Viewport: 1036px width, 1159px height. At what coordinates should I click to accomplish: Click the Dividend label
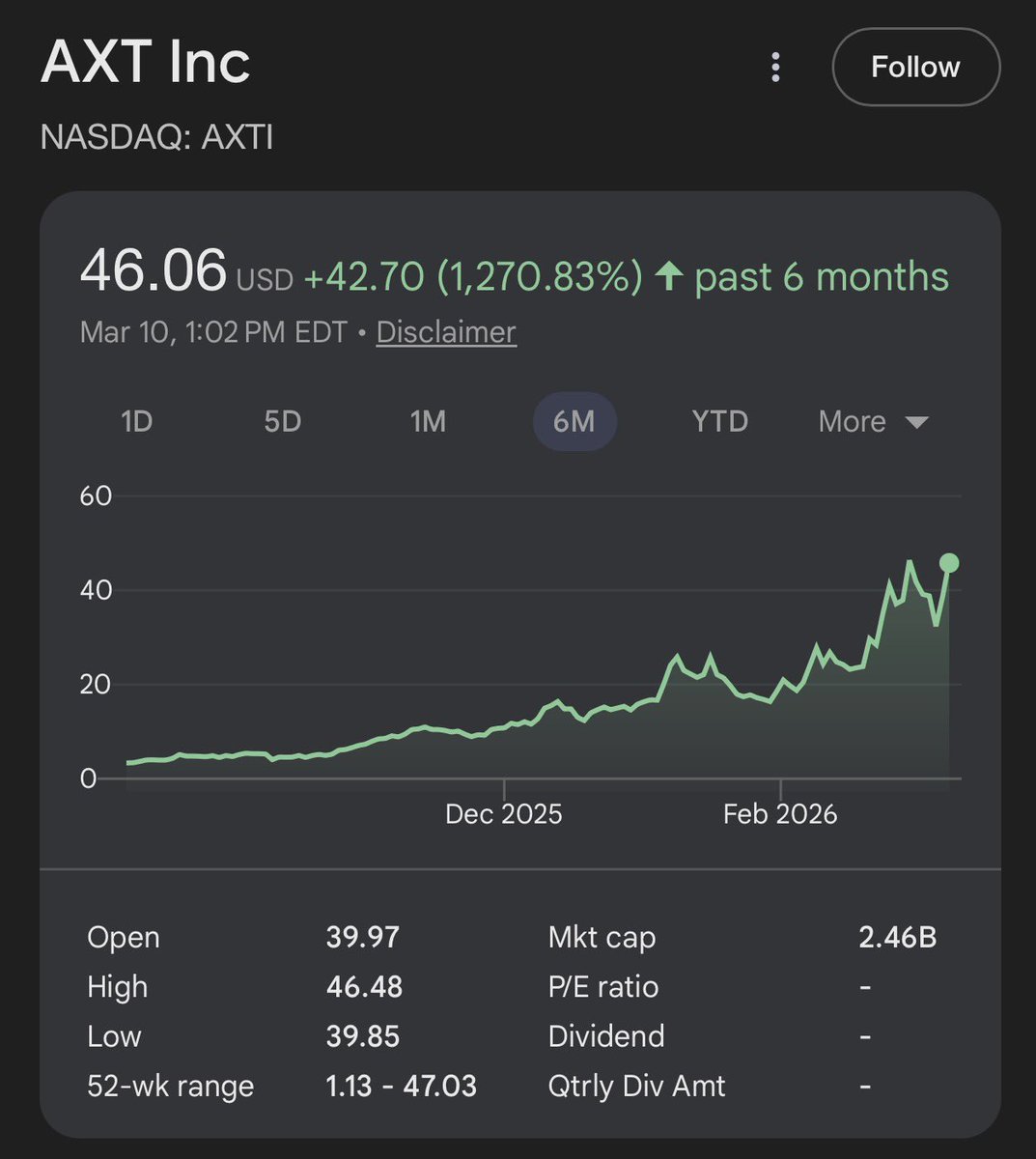pos(606,1036)
